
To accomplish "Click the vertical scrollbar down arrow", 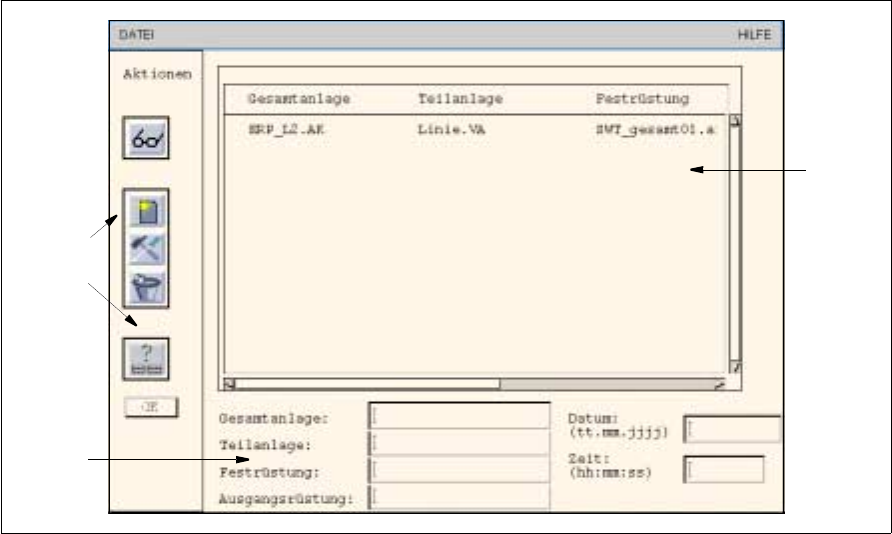I will 735,368.
